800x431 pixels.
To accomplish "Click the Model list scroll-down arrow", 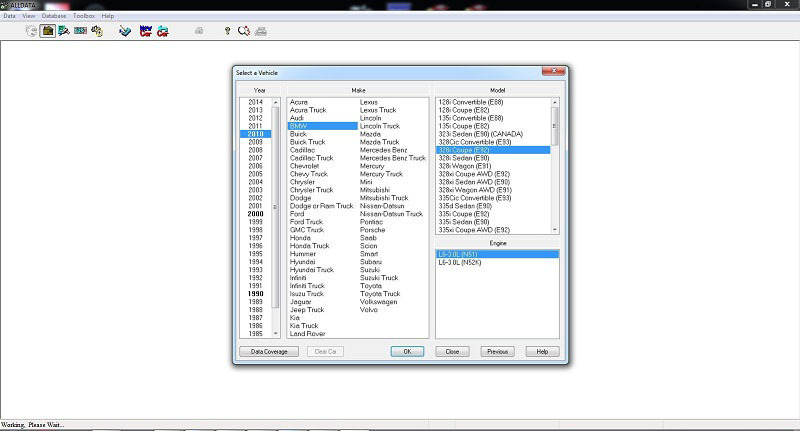I will tap(555, 229).
